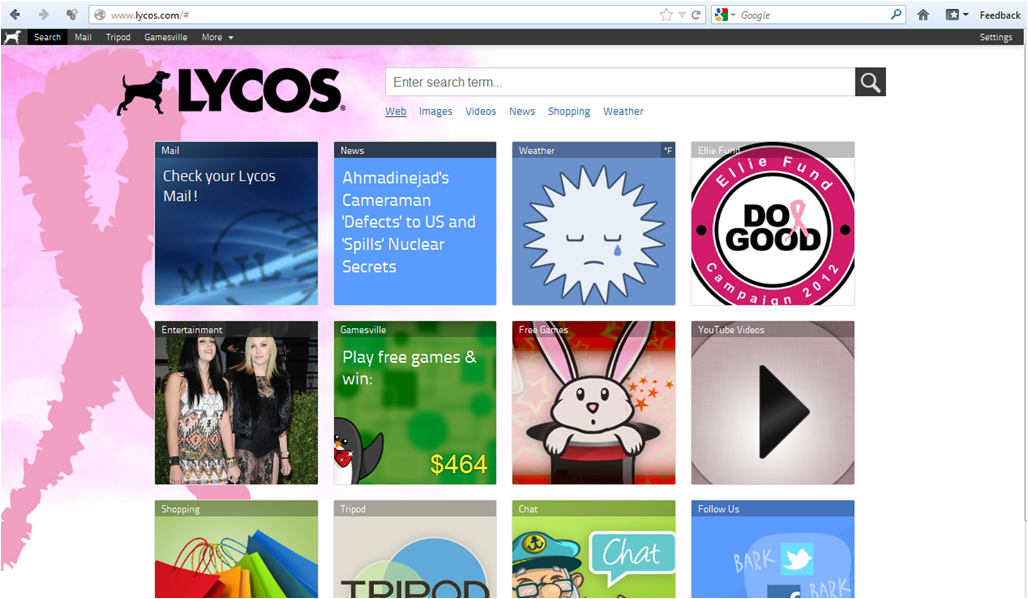This screenshot has height=599, width=1028.
Task: Click the browser forward arrow
Action: pyautogui.click(x=43, y=14)
